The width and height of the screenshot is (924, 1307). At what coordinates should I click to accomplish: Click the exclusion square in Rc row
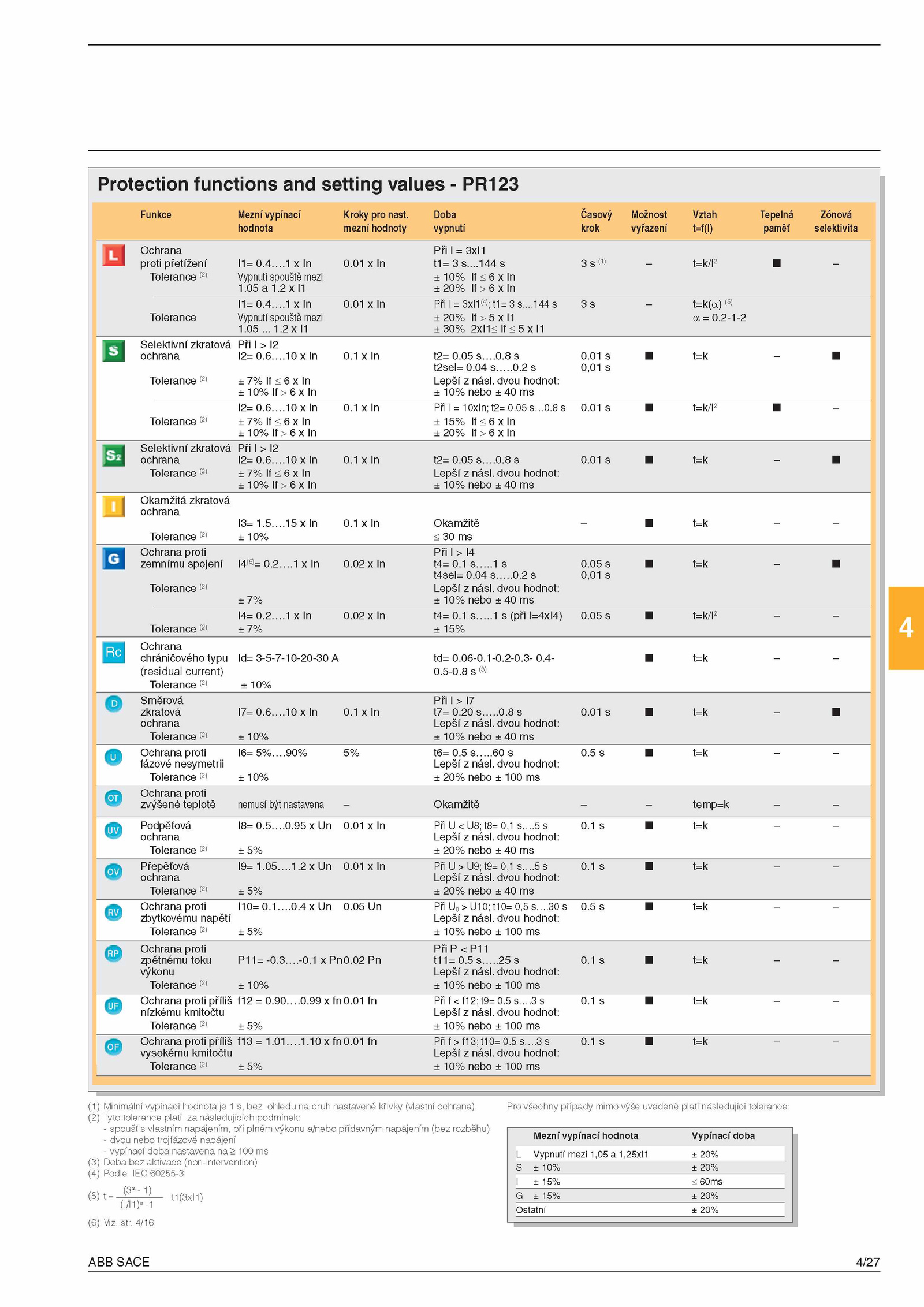pyautogui.click(x=649, y=658)
